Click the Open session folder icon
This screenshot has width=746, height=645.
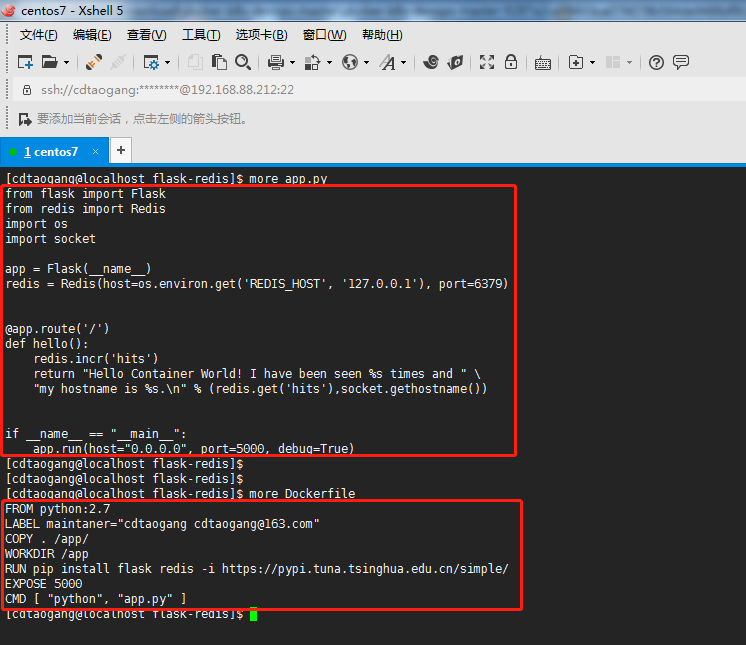(49, 62)
